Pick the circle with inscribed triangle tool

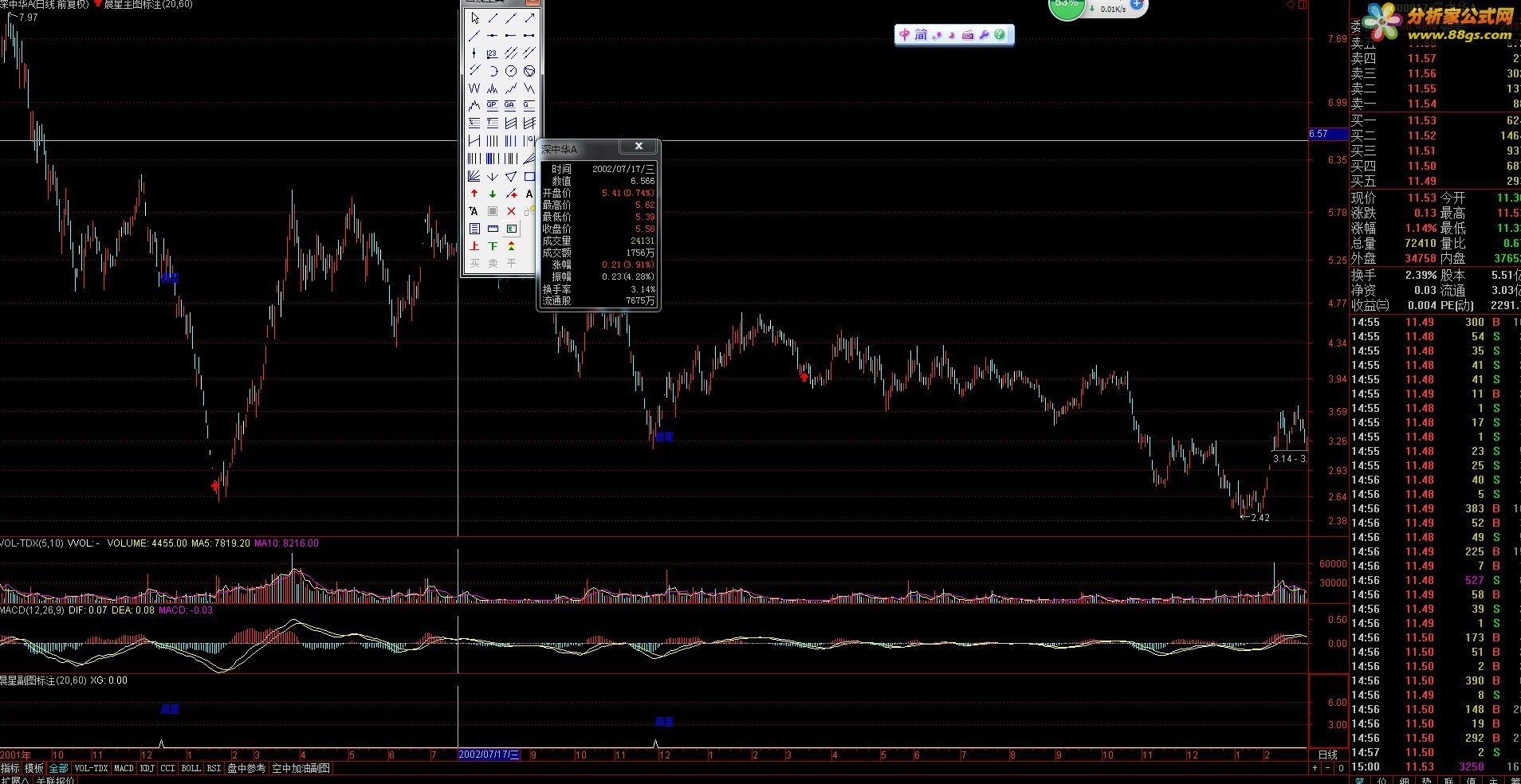pos(529,70)
